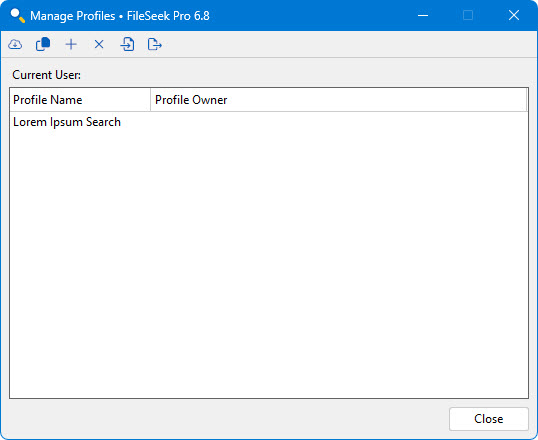Screen dimensions: 538x440
Task: Click divider between Profile Name and Owner
Action: point(150,100)
